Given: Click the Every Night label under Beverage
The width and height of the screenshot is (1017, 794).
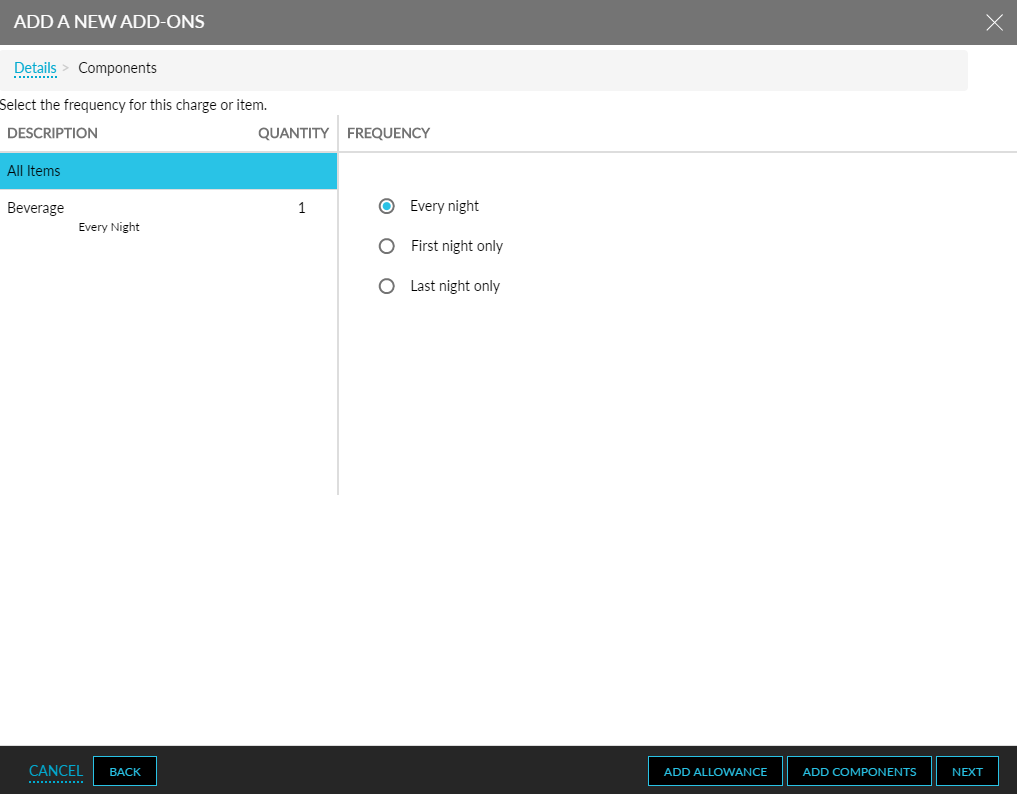Looking at the screenshot, I should pos(108,227).
